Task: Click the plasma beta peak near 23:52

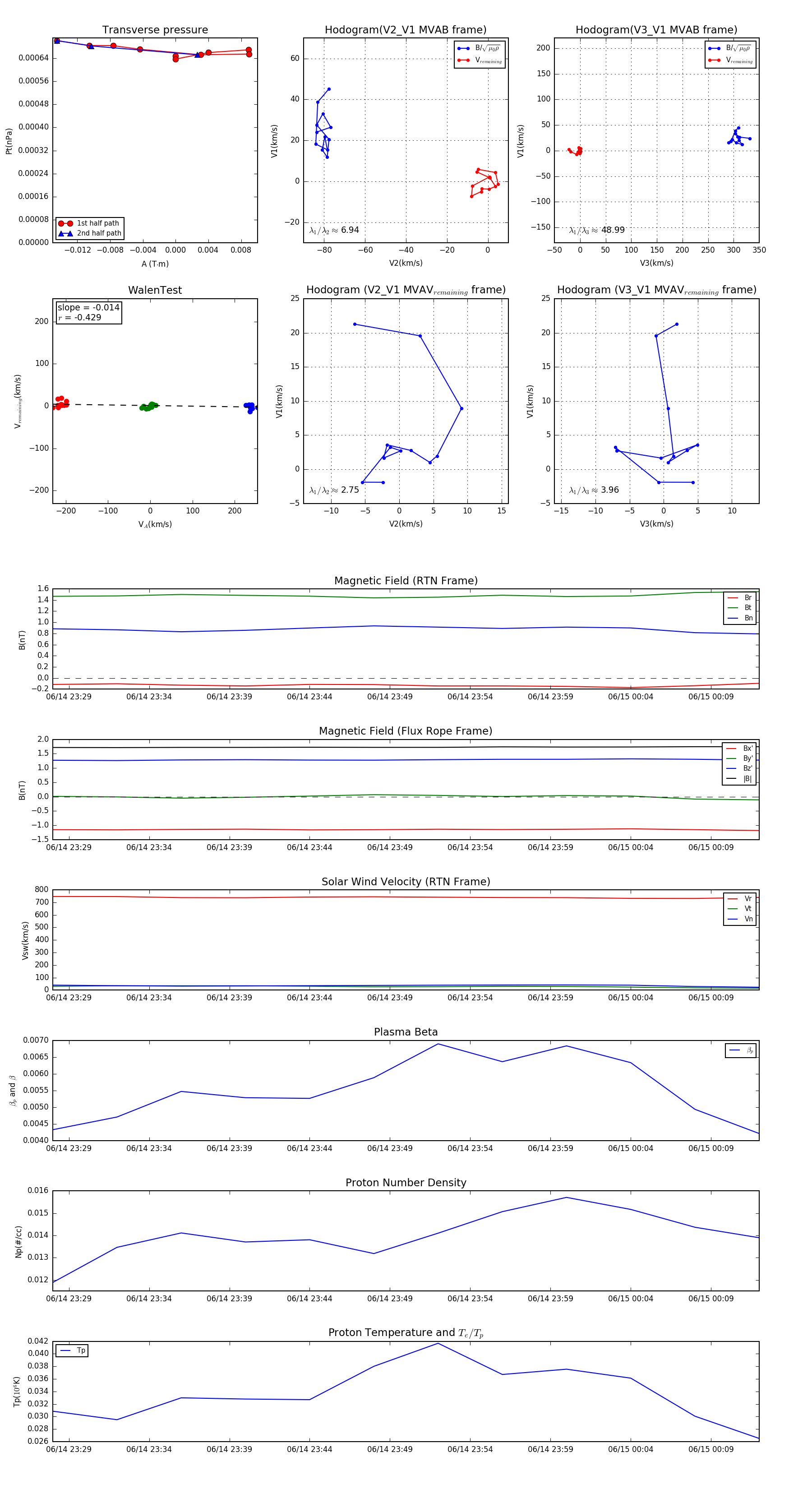Action: click(x=438, y=1044)
